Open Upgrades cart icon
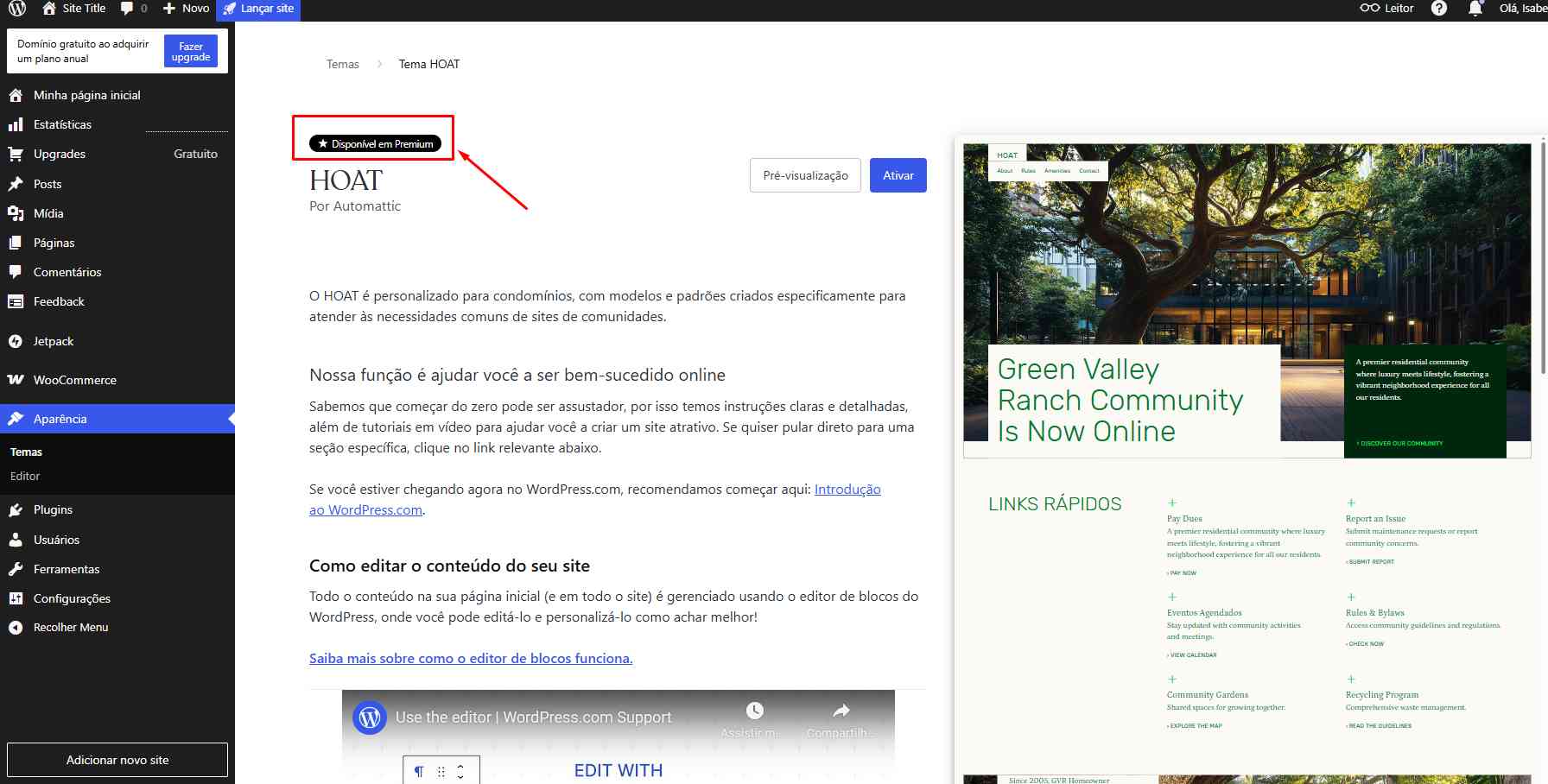This screenshot has width=1548, height=784. (x=16, y=154)
